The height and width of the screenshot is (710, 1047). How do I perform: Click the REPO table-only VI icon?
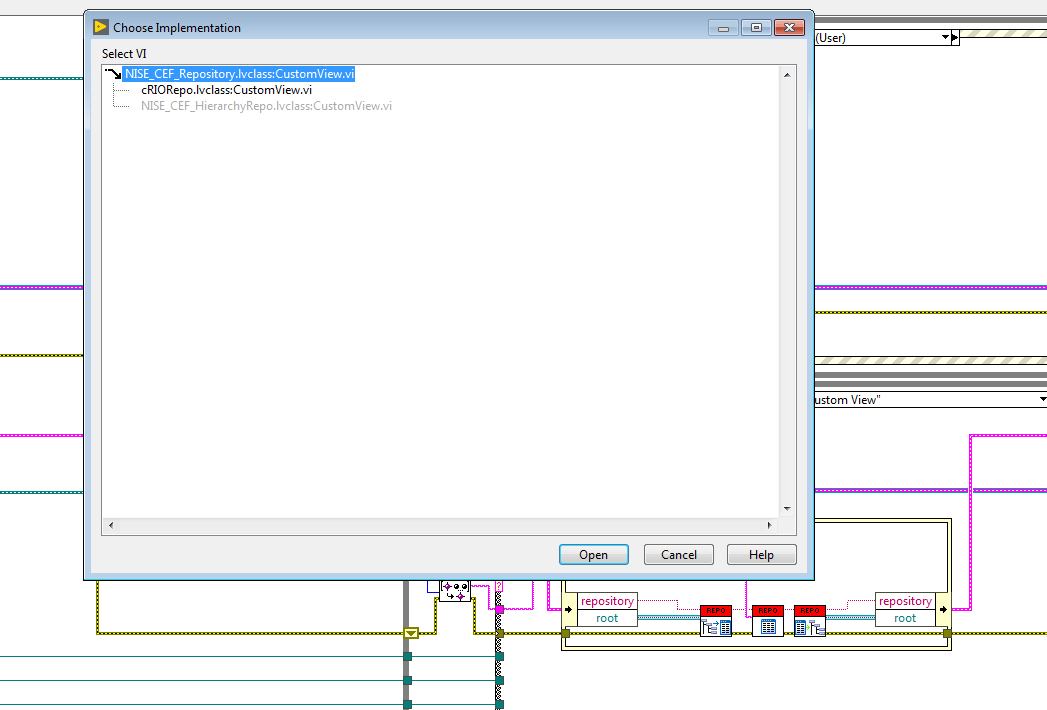tap(768, 620)
